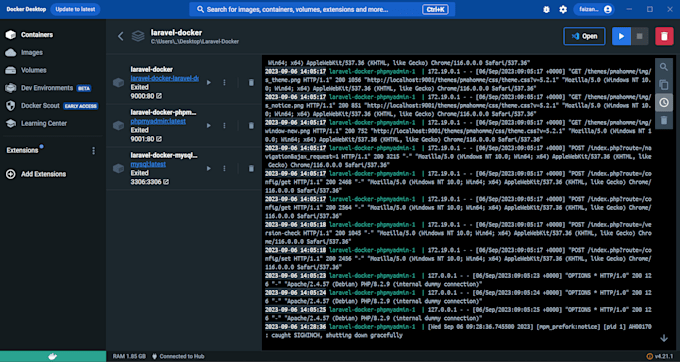Open the phpmyadmin:latest image link

tap(158, 121)
